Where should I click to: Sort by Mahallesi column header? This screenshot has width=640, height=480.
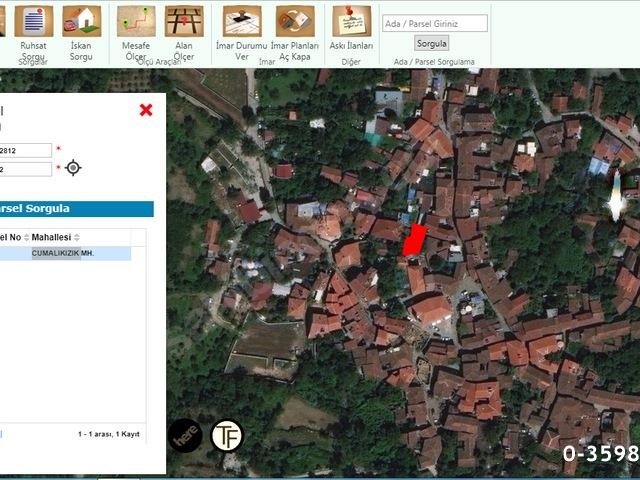click(x=55, y=237)
